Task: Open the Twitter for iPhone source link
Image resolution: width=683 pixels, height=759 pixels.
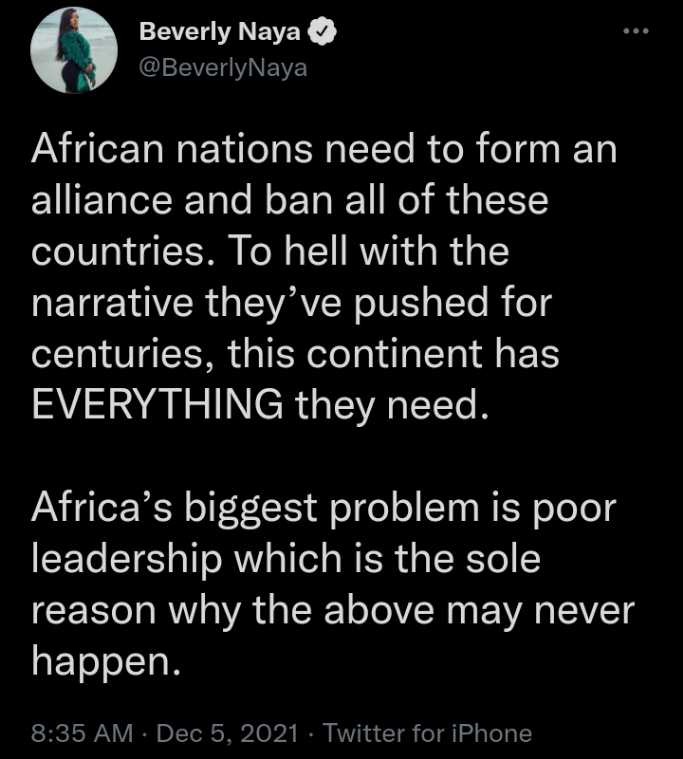Action: tap(428, 733)
